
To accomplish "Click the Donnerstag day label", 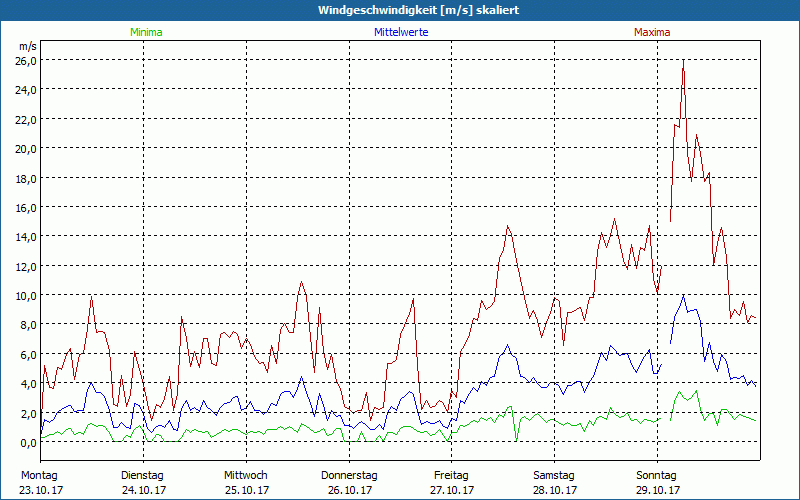I will pos(349,476).
